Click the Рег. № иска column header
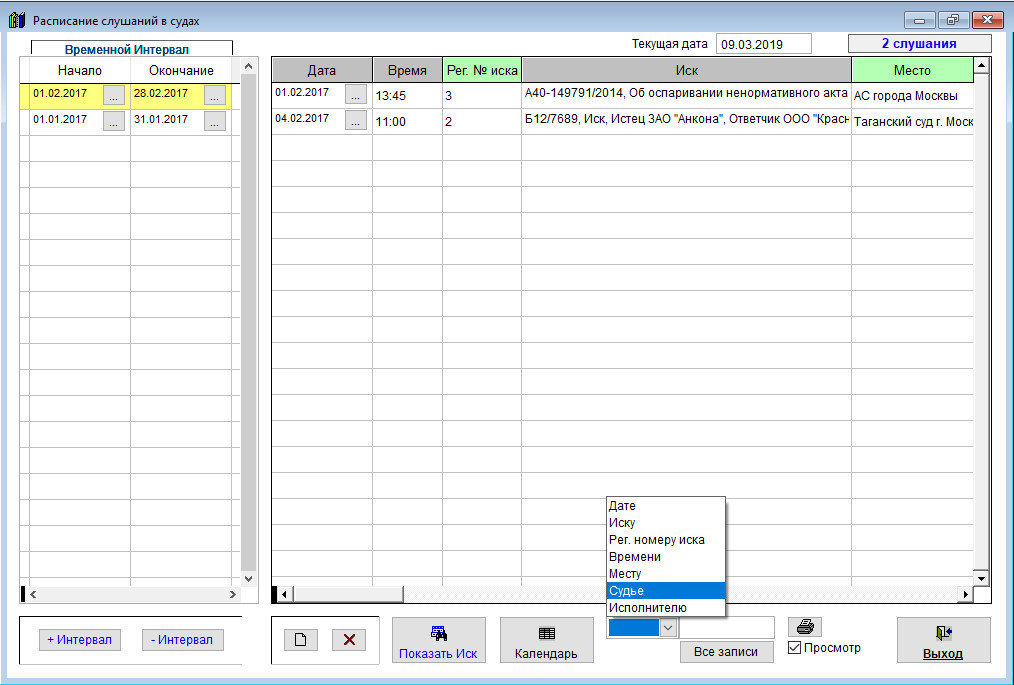1014x685 pixels. (482, 70)
